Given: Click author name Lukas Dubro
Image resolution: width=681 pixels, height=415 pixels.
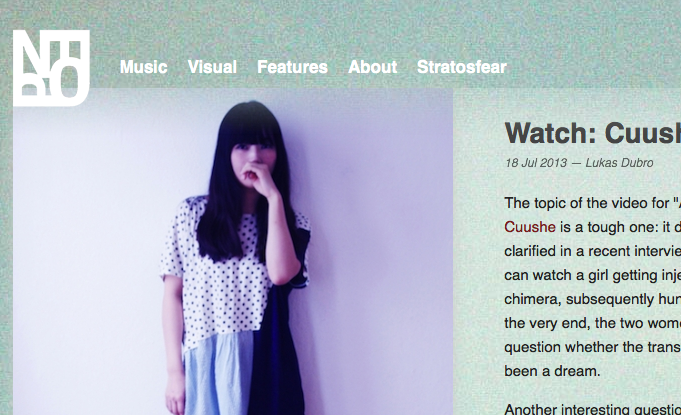Looking at the screenshot, I should 619,163.
